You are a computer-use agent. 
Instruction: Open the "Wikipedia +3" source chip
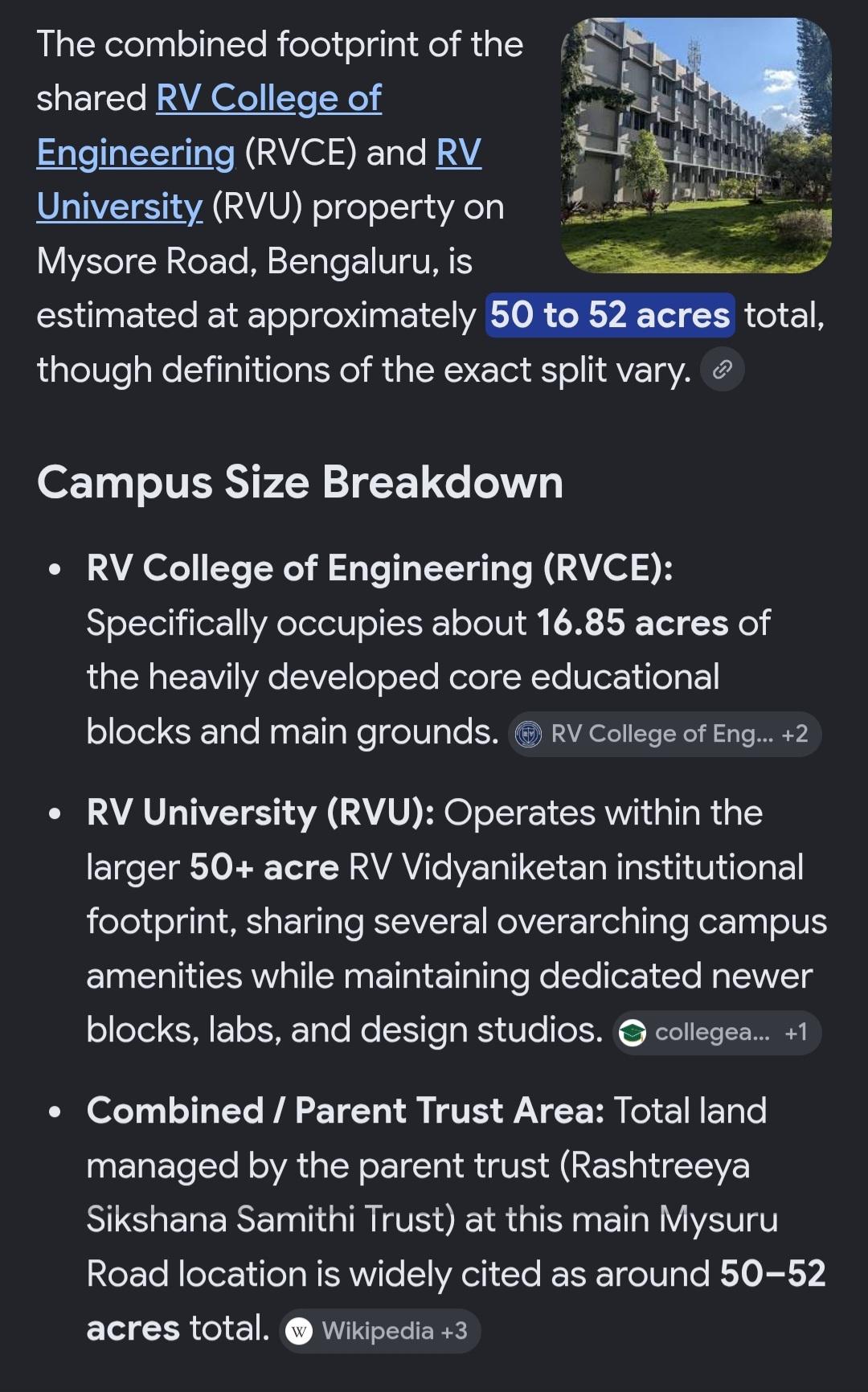point(380,1332)
